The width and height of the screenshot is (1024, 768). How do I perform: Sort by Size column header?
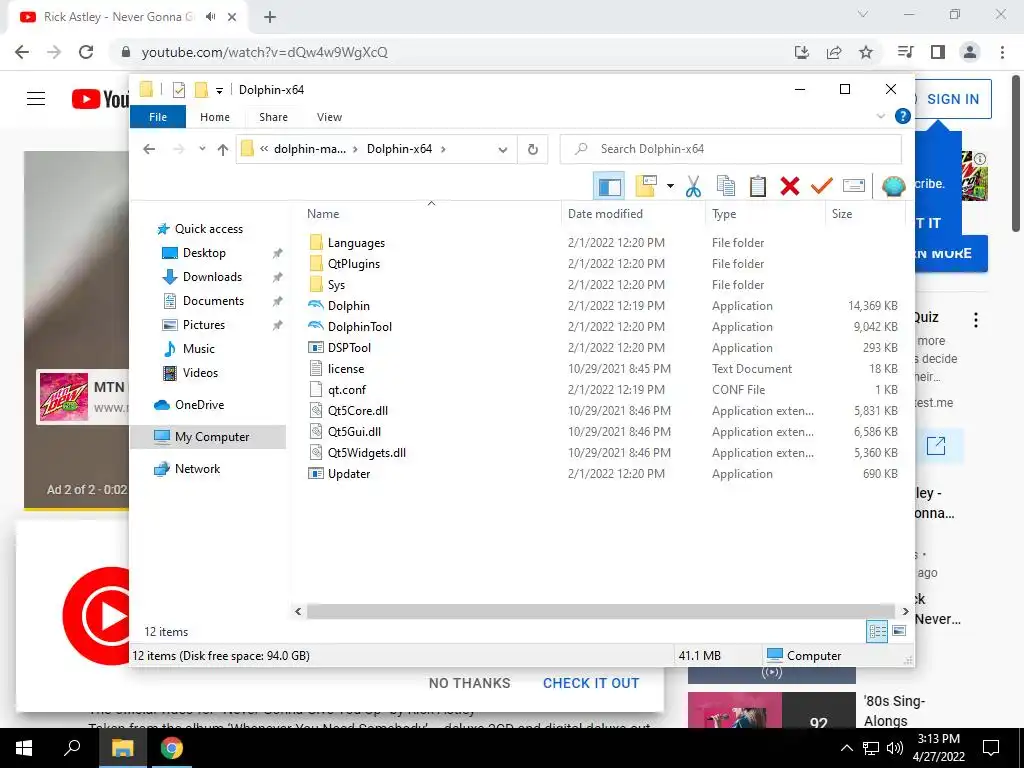coord(865,214)
